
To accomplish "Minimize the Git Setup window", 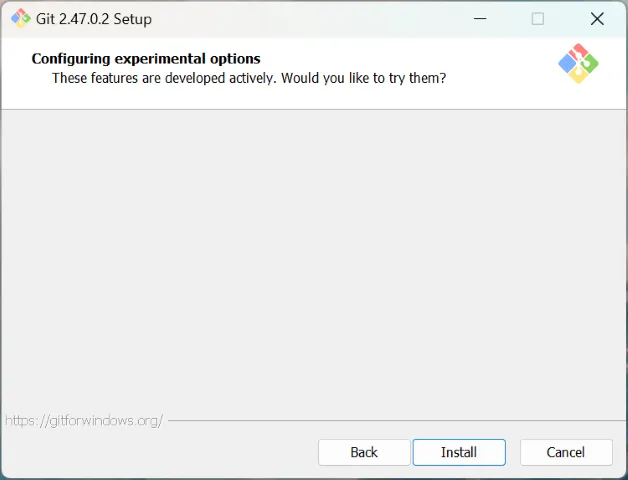I will pyautogui.click(x=480, y=18).
